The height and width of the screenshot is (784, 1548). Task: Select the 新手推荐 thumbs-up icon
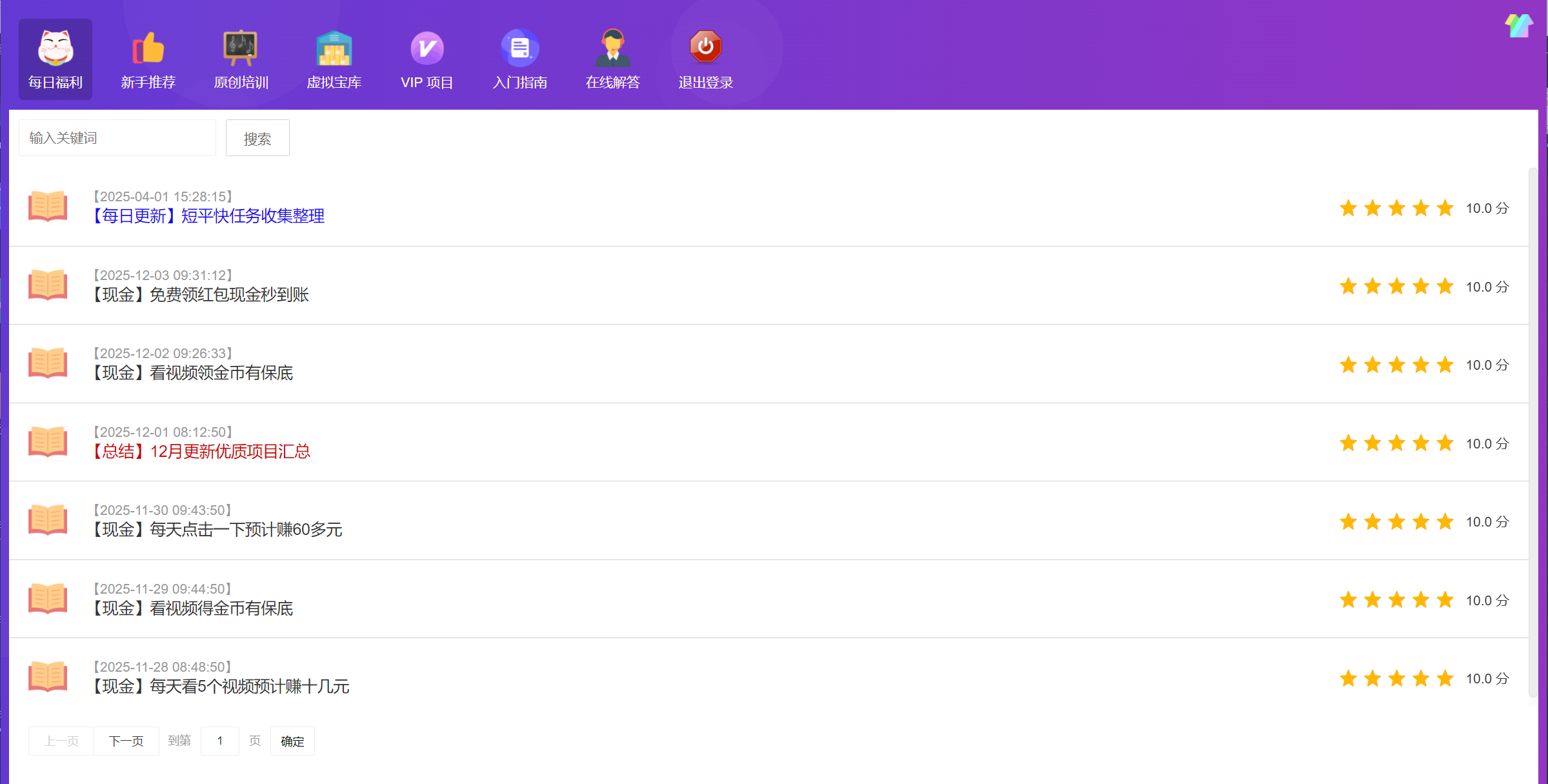click(x=148, y=48)
